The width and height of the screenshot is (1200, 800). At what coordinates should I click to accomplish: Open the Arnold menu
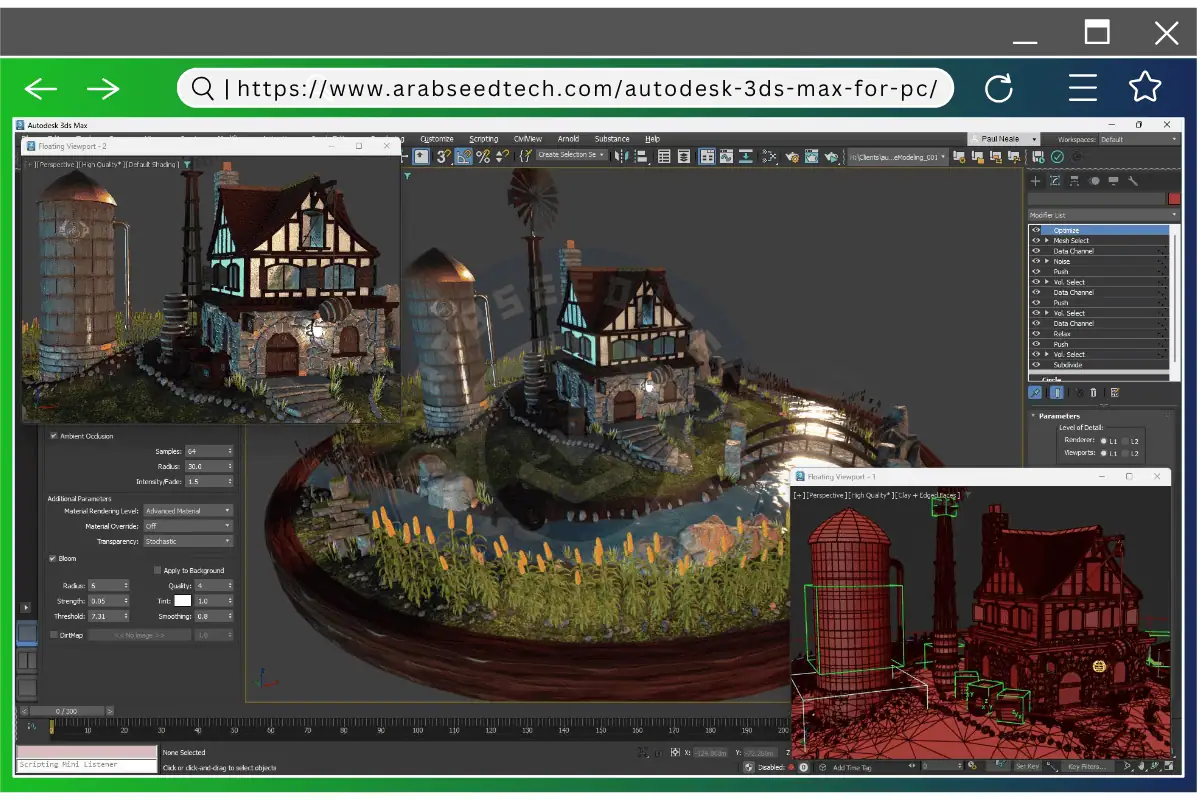click(568, 139)
